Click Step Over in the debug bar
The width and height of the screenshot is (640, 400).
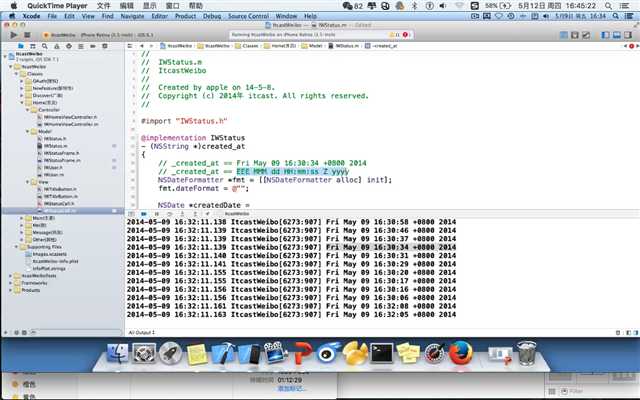169,213
